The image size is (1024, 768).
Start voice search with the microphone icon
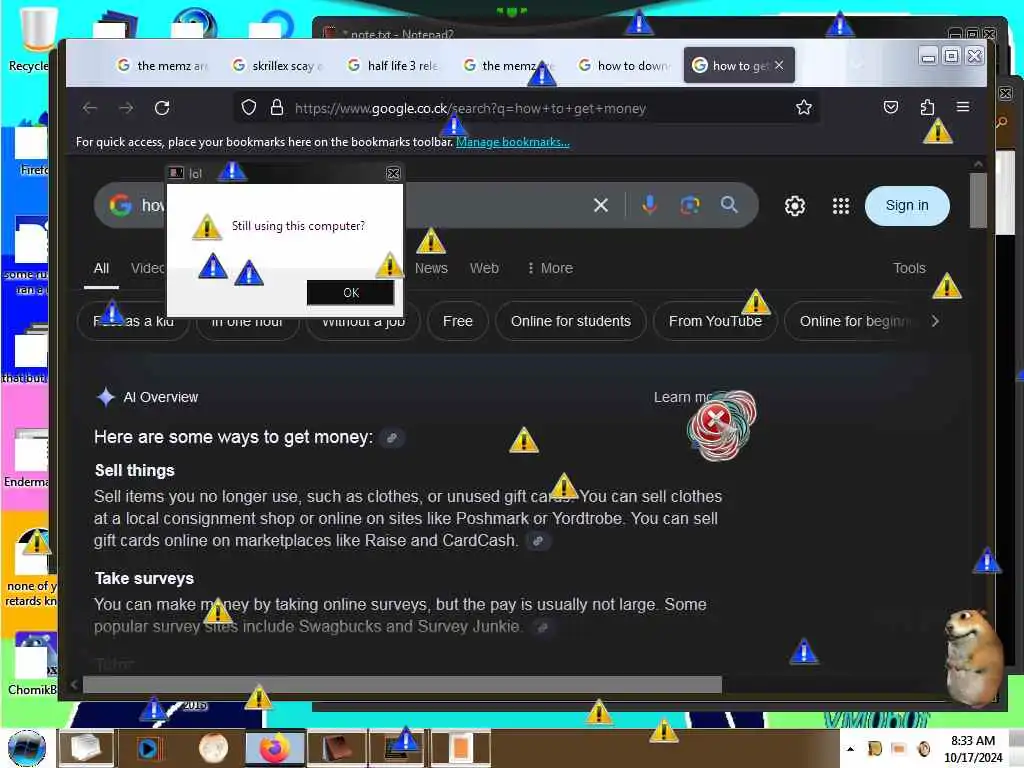[649, 205]
